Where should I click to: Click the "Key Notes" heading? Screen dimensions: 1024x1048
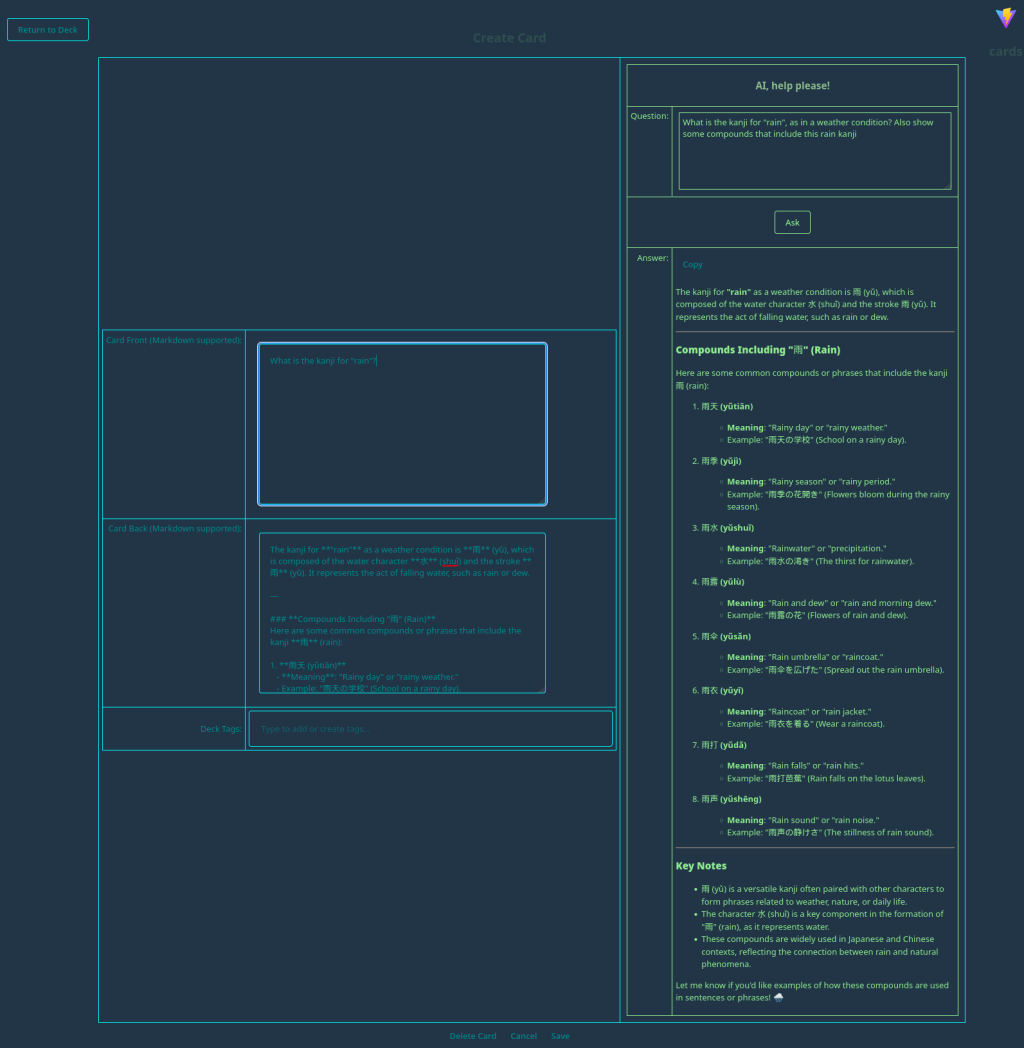tap(701, 866)
